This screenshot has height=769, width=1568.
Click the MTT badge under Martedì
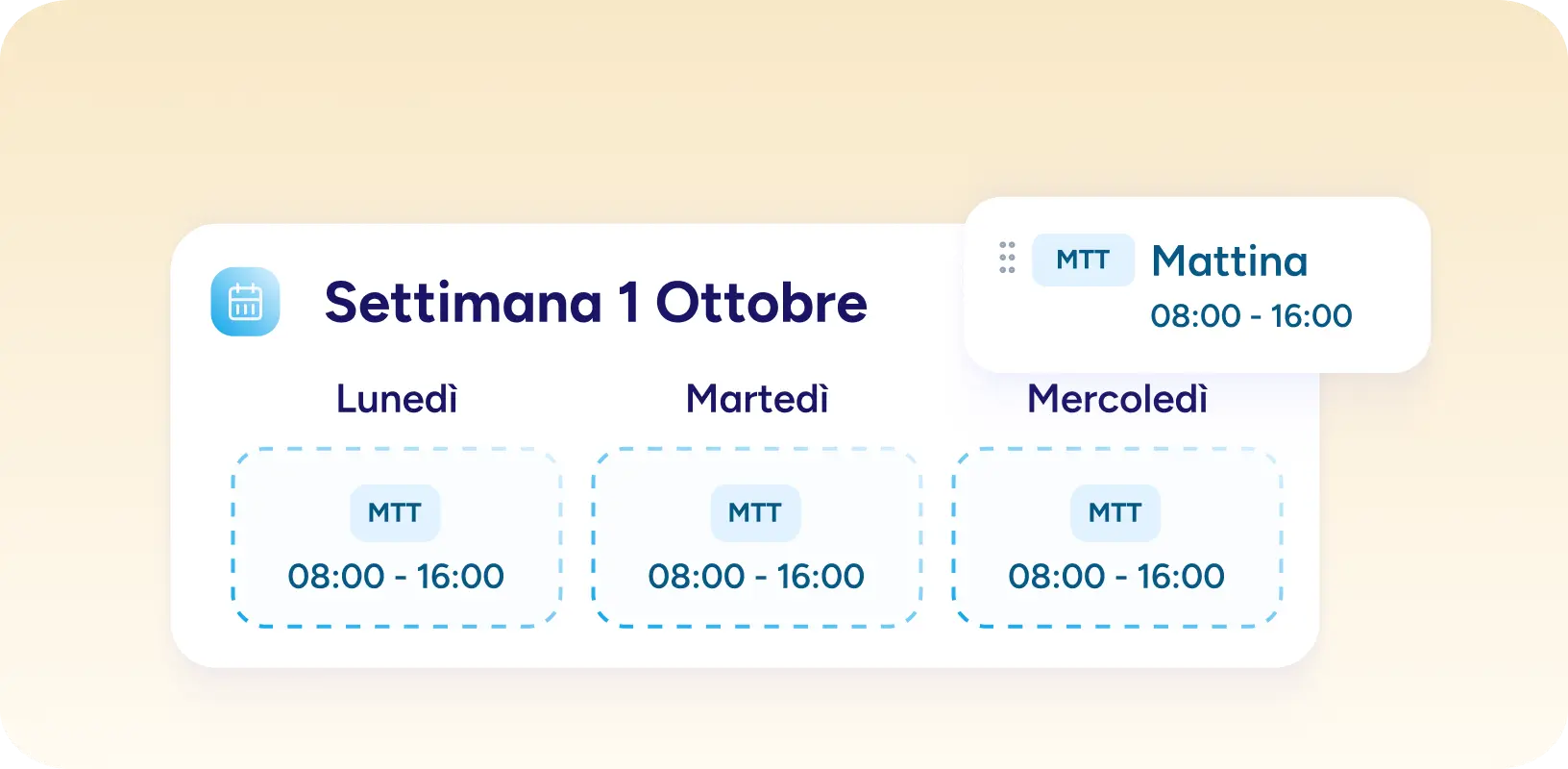point(755,512)
